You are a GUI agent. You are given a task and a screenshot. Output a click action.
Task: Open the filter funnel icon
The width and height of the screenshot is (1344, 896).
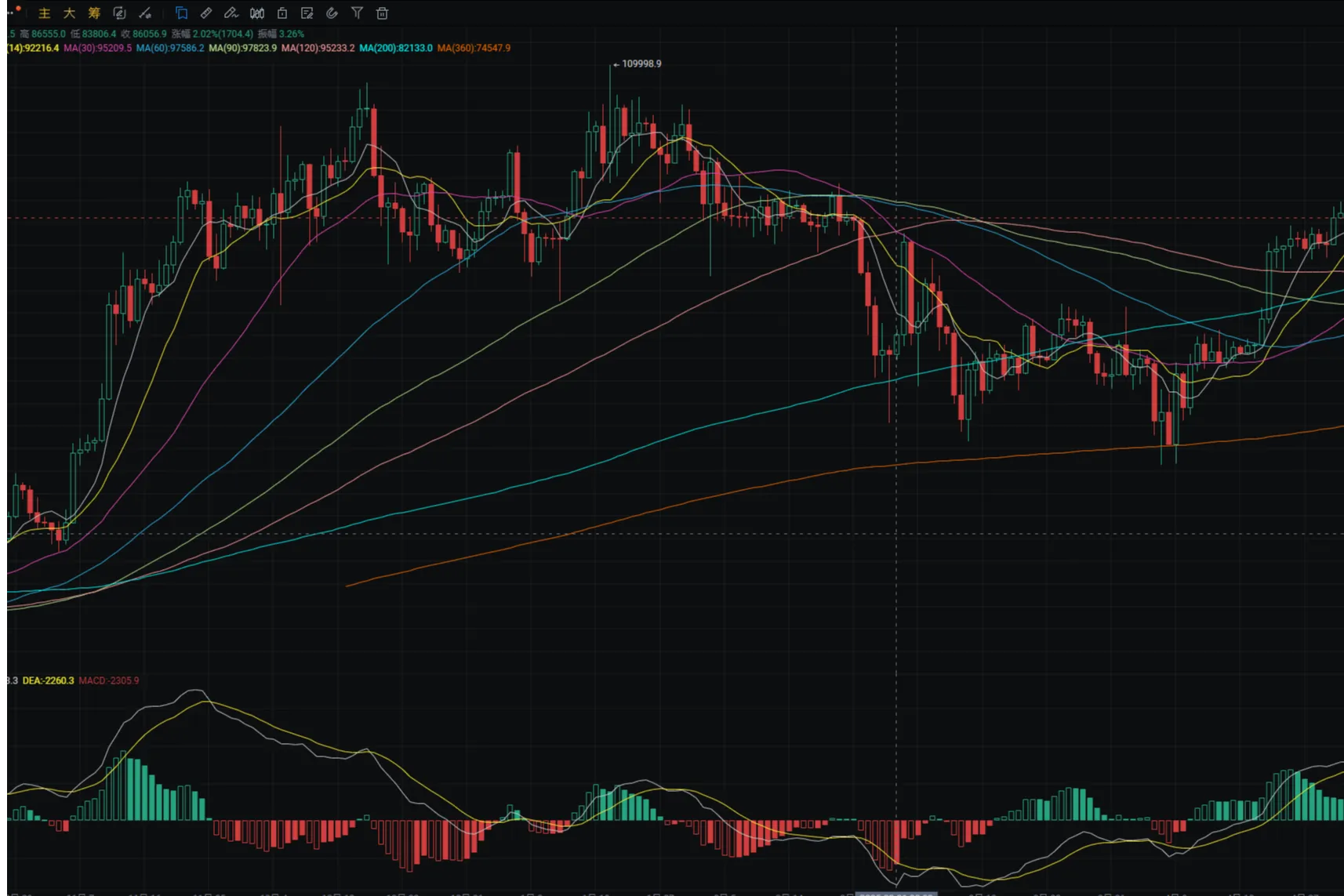pos(358,13)
